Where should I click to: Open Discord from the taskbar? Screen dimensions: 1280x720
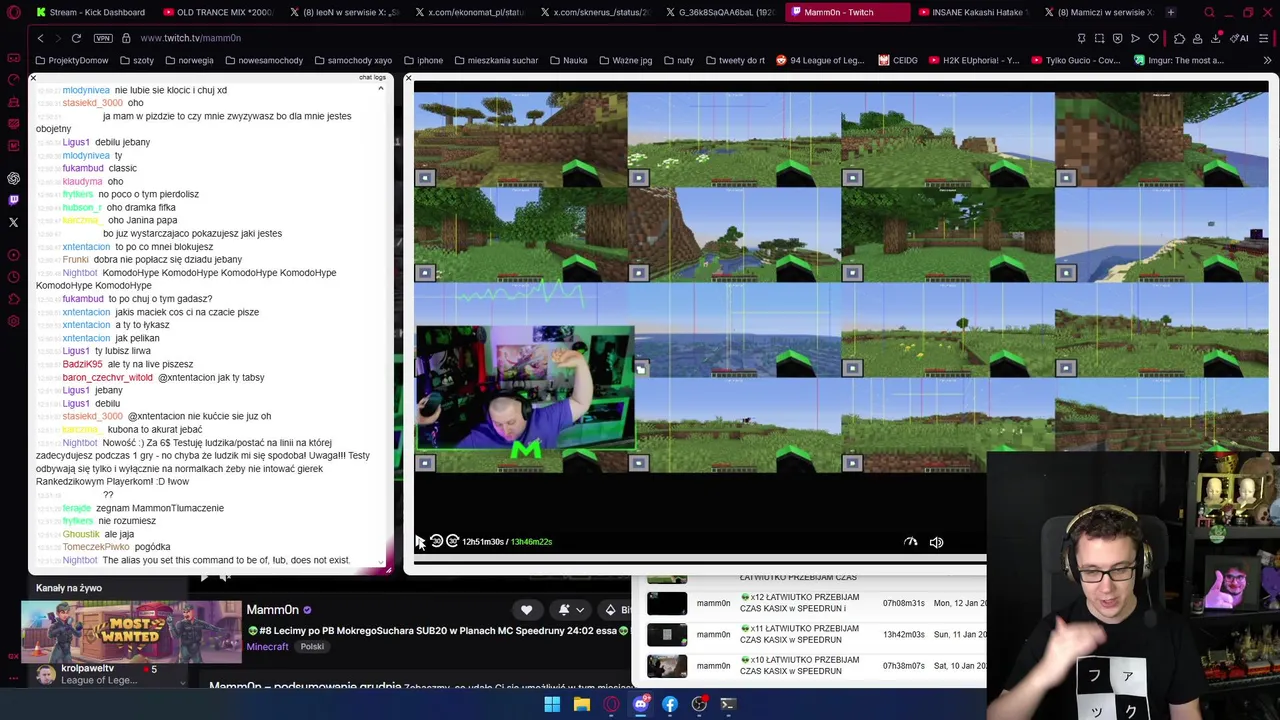coord(640,704)
